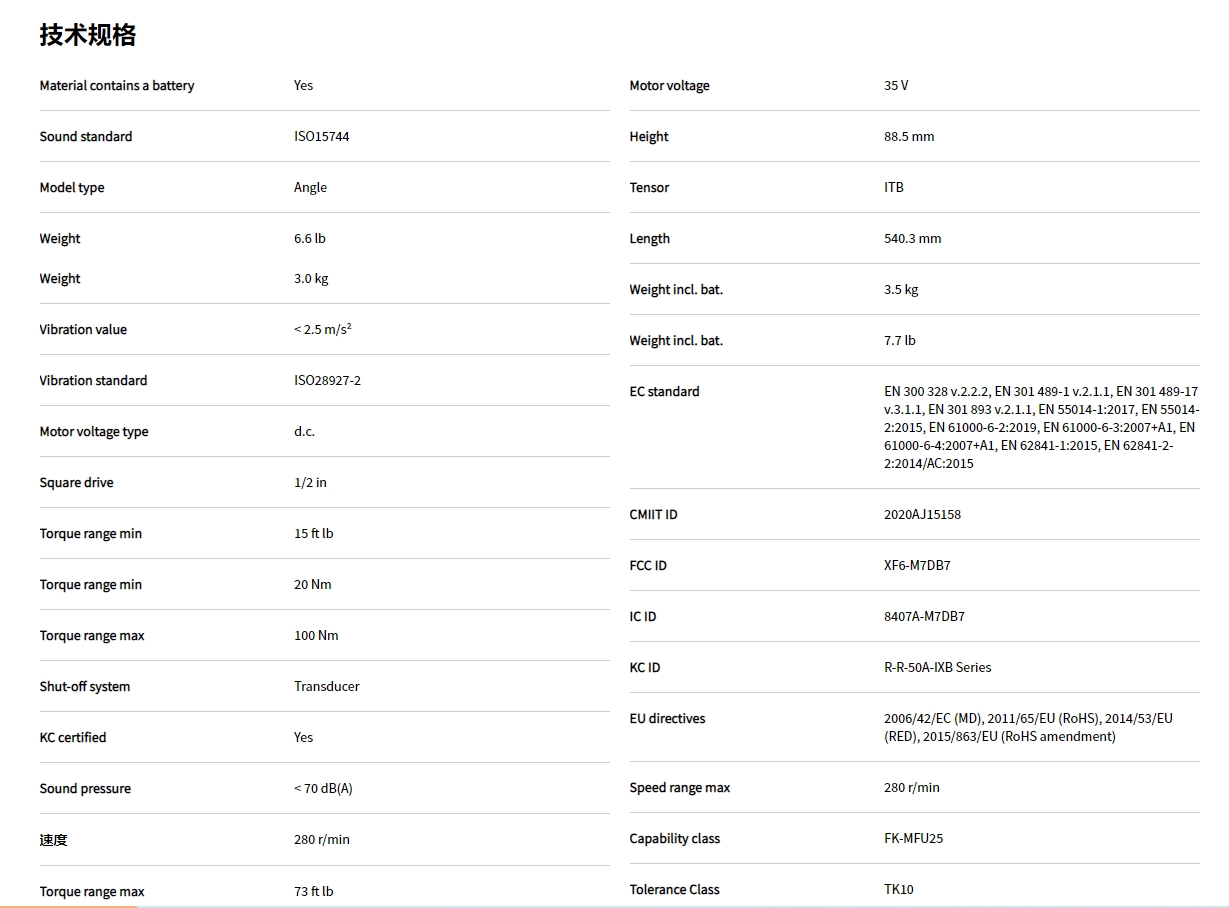This screenshot has height=908, width=1229.
Task: Select the EU directives label
Action: pos(667,719)
